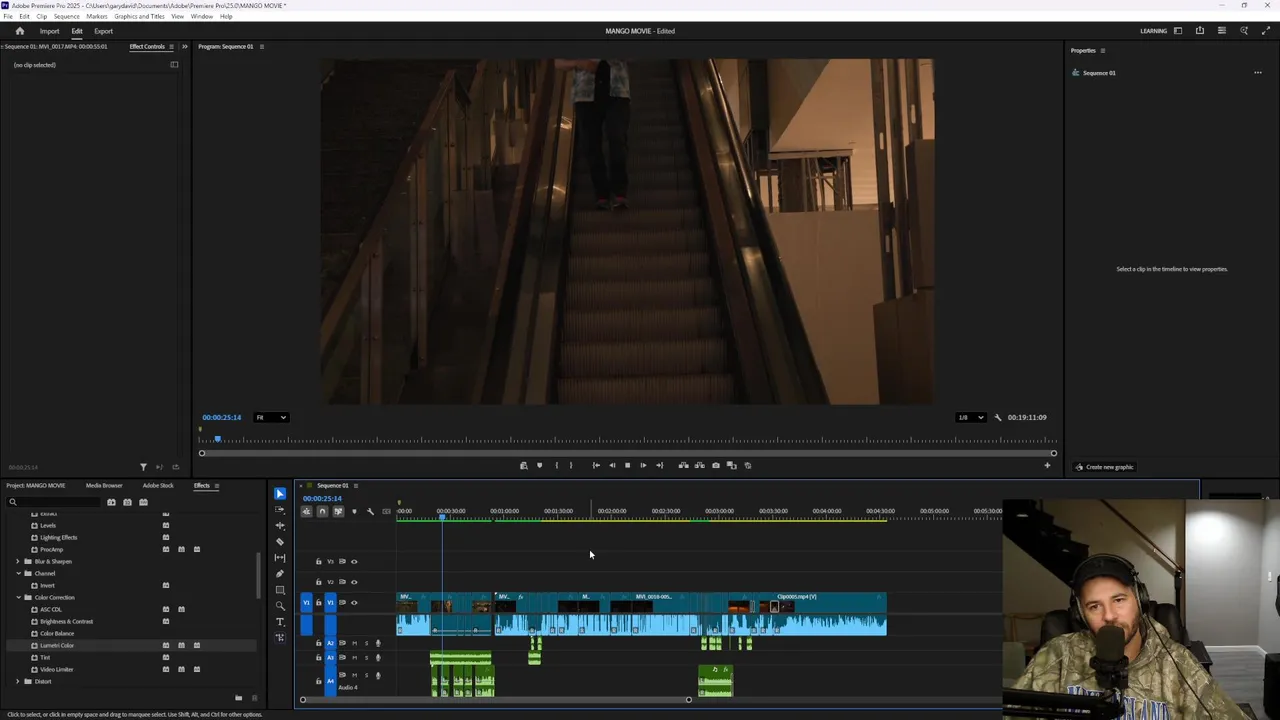Select the Track Select Forward tool

pyautogui.click(x=280, y=510)
